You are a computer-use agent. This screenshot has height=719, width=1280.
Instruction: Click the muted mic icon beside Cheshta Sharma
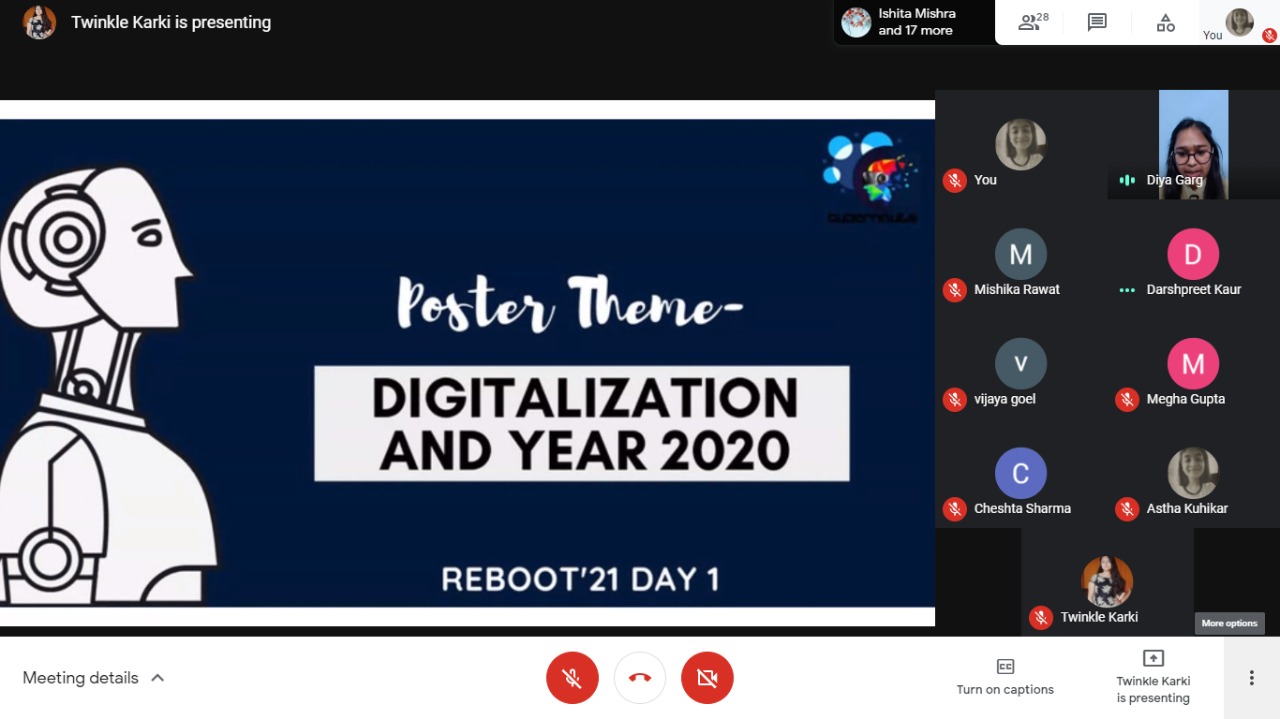[955, 509]
